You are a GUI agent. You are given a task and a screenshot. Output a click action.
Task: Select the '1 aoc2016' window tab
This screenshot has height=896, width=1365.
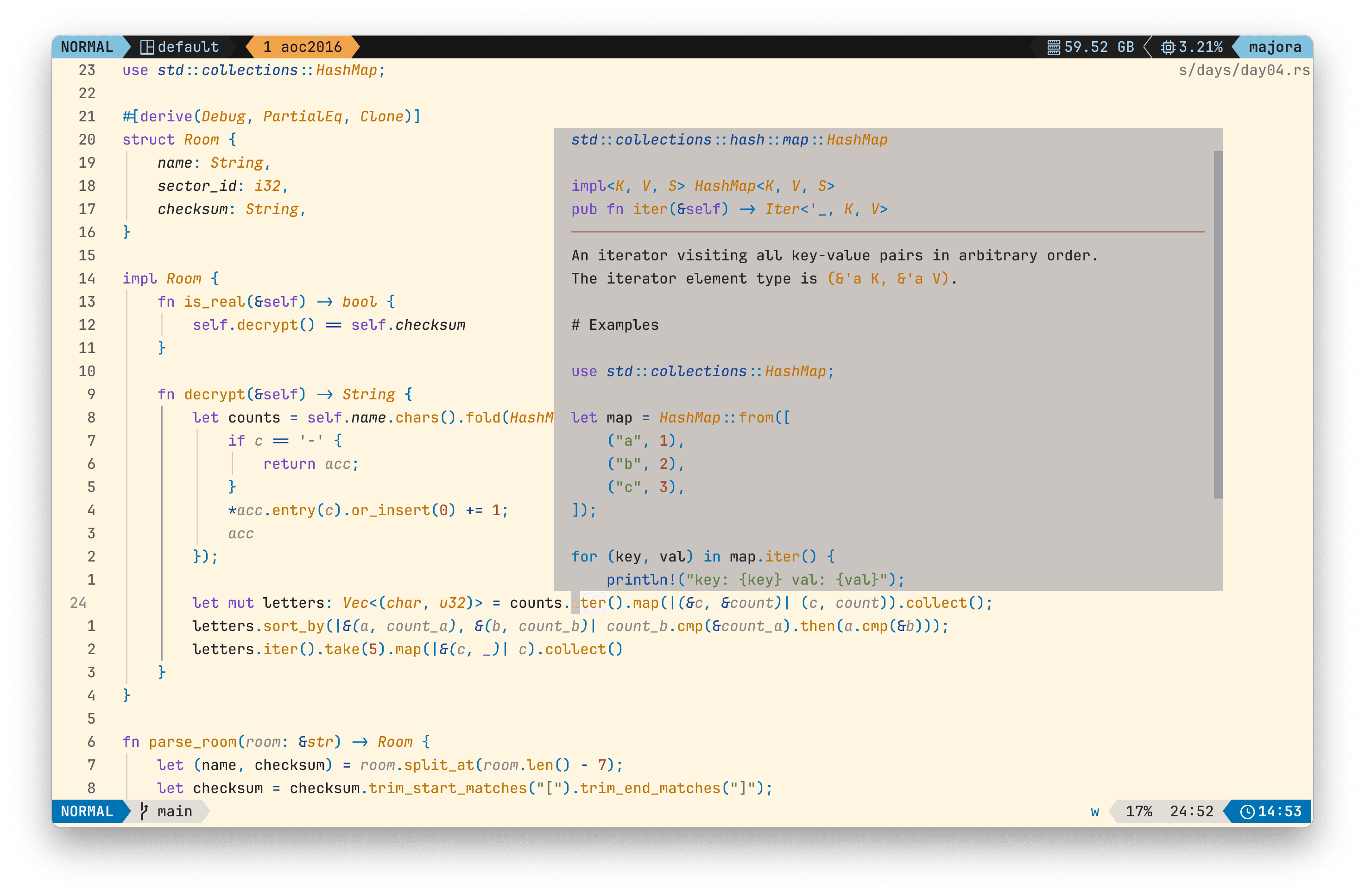coord(302,47)
